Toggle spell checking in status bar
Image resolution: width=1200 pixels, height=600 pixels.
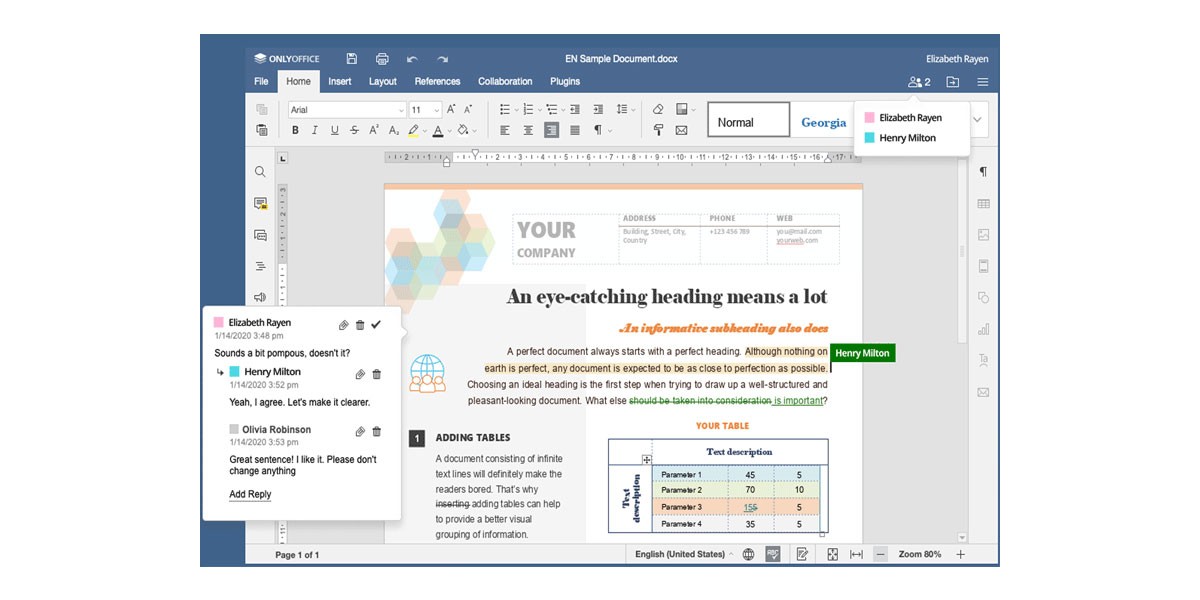[773, 554]
